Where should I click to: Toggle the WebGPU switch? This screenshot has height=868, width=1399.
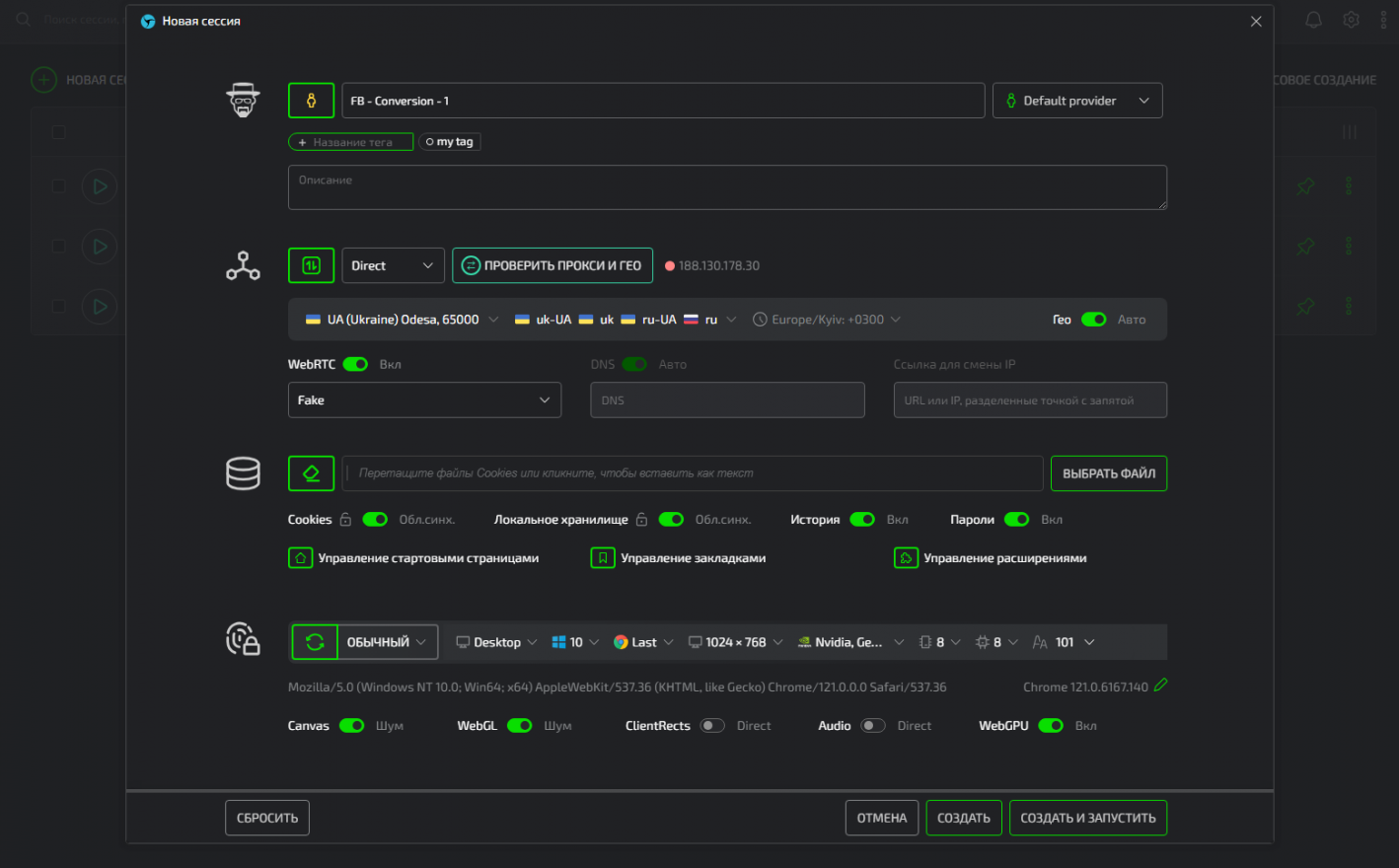(x=1051, y=726)
